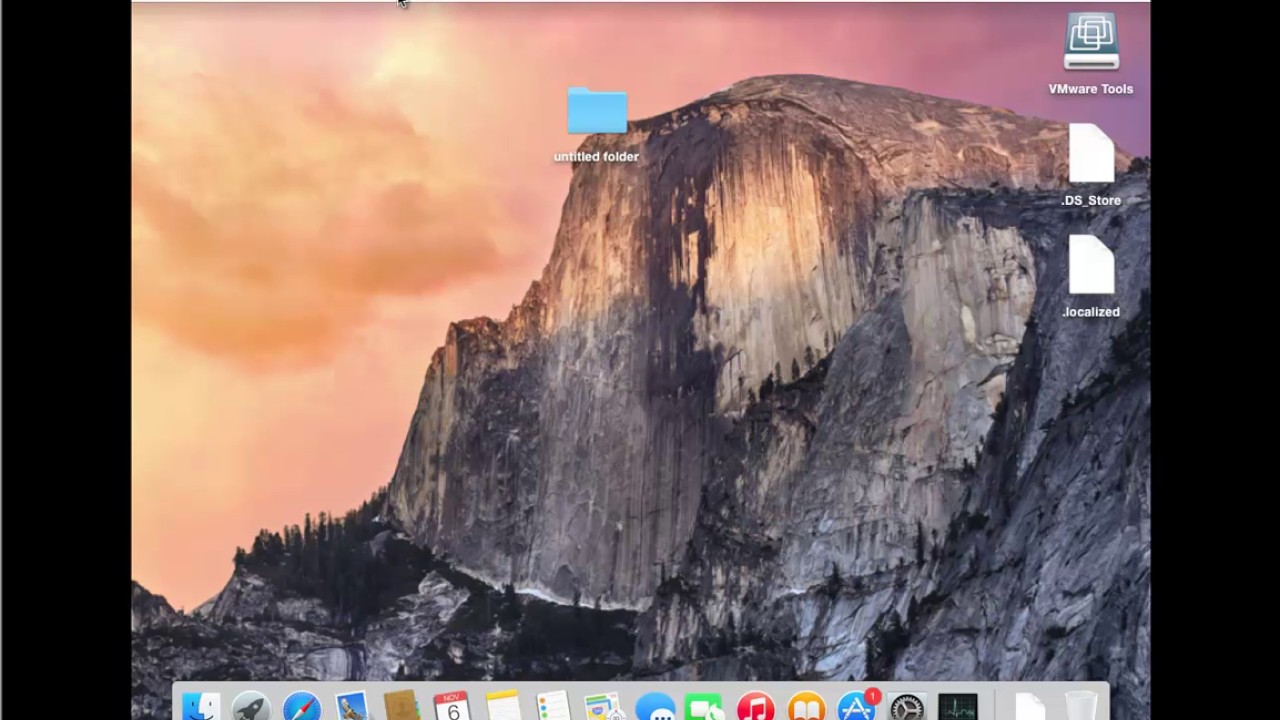Open Messages blue bubble icon

[x=655, y=706]
